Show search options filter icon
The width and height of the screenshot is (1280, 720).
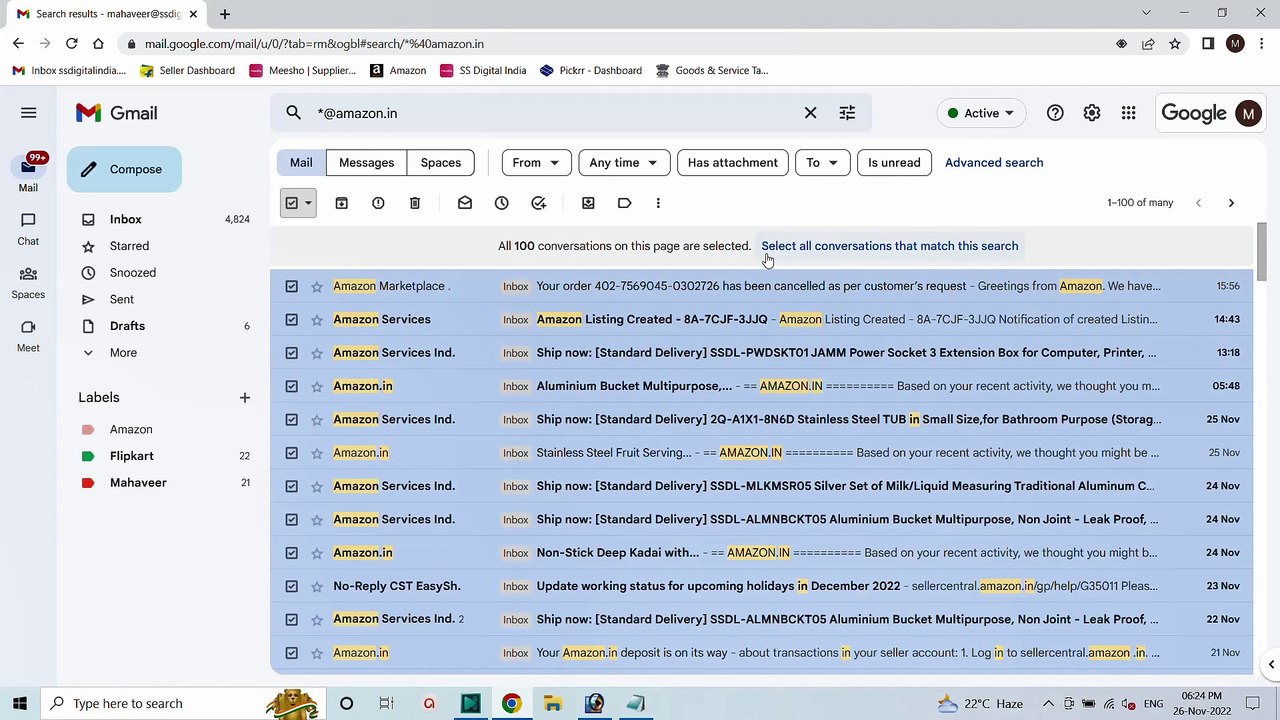click(x=847, y=113)
